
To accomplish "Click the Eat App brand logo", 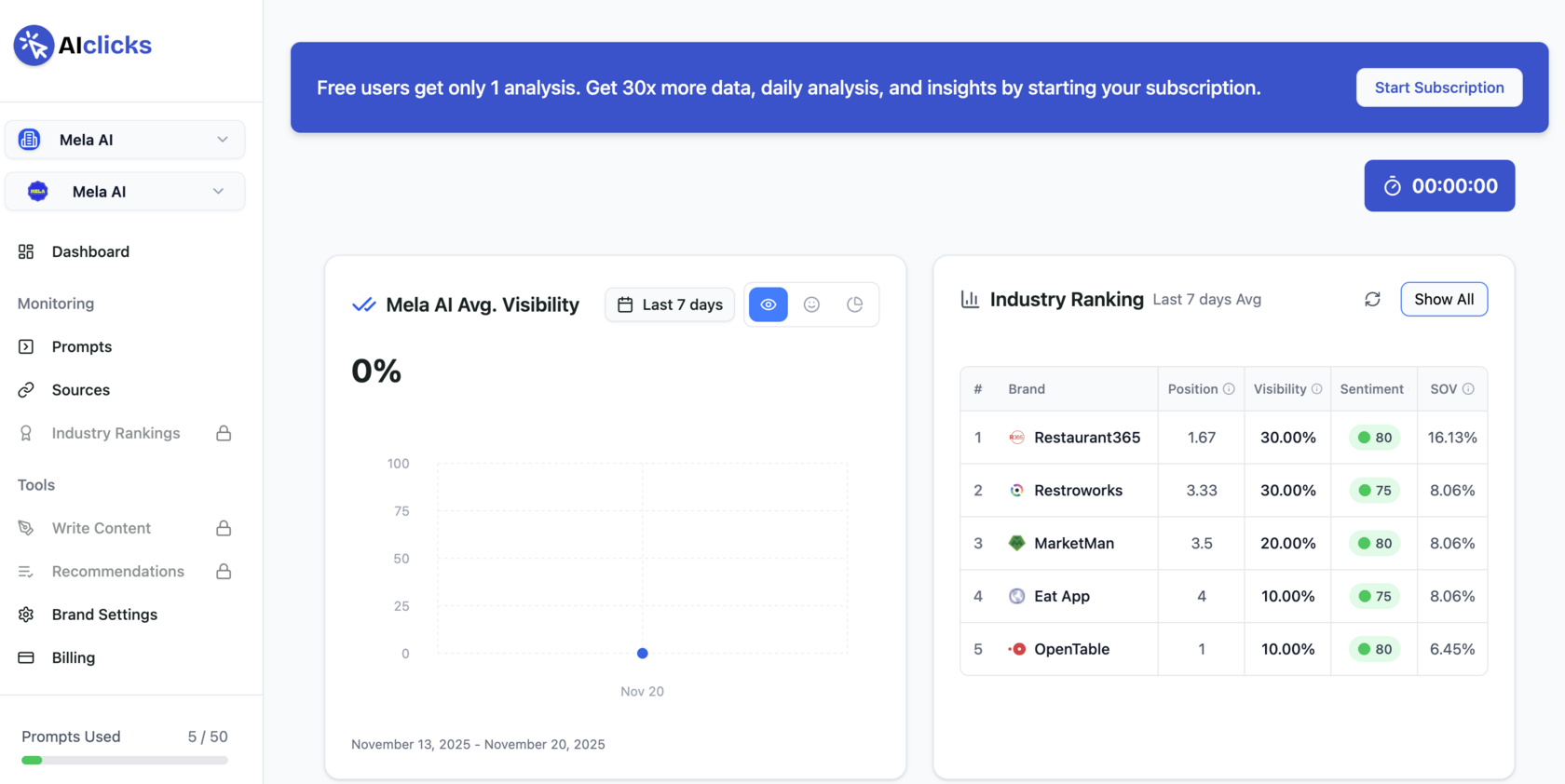I will (x=1017, y=596).
